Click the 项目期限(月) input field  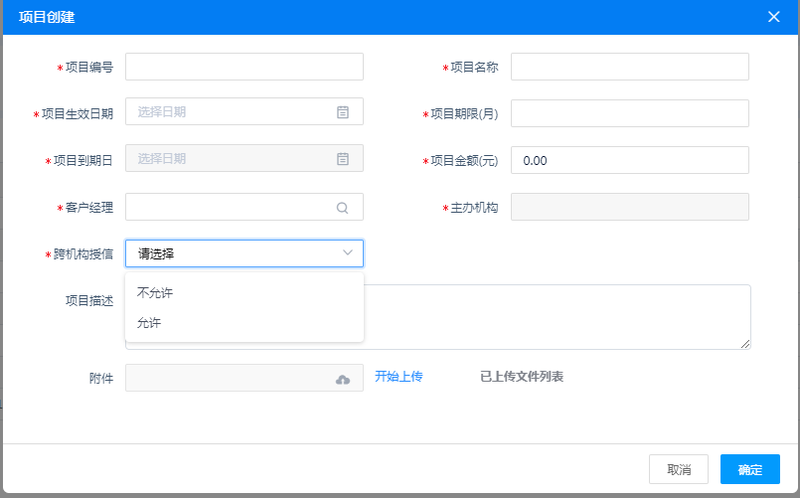(x=630, y=113)
